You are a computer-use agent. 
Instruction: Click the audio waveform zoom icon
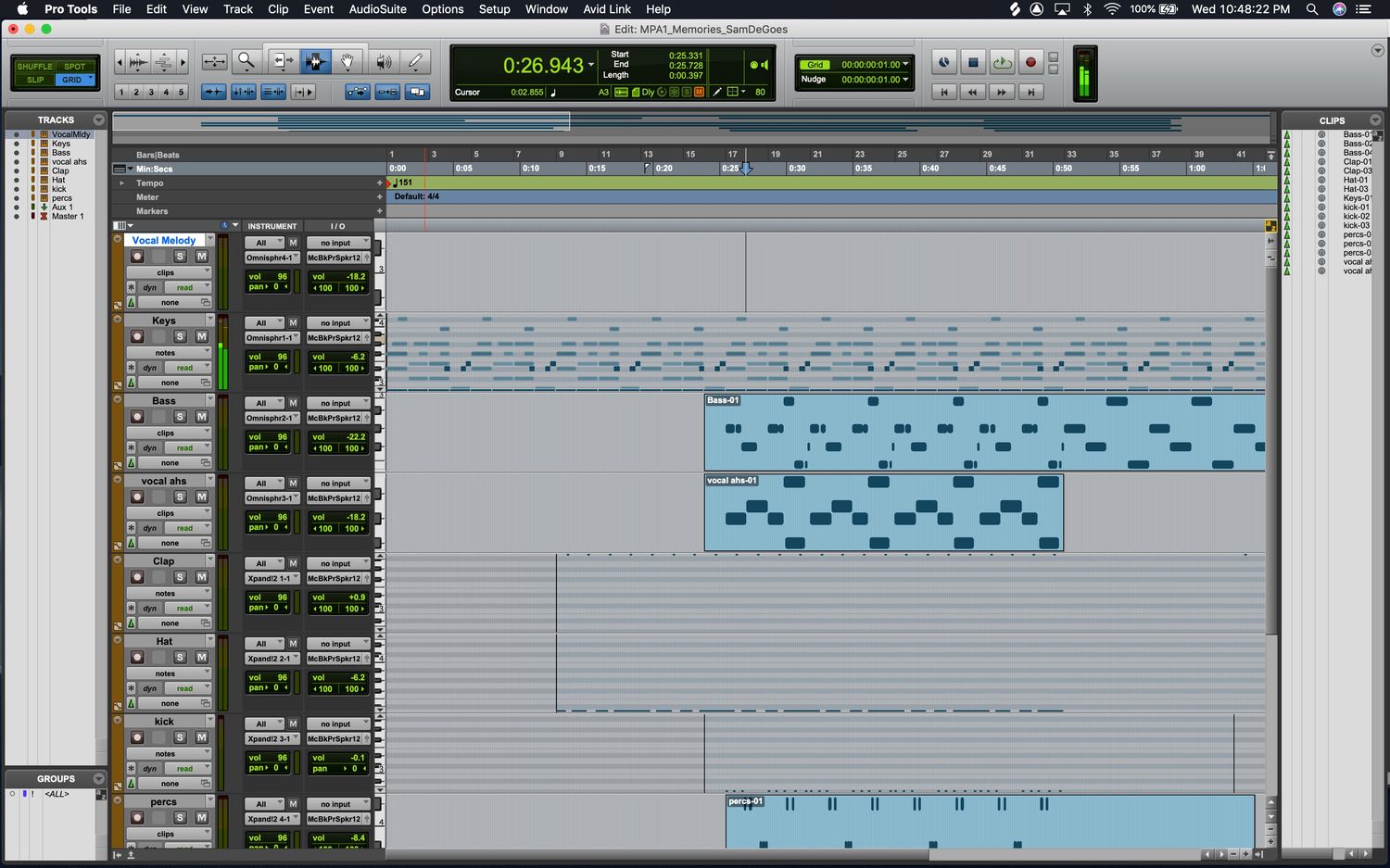pos(138,62)
